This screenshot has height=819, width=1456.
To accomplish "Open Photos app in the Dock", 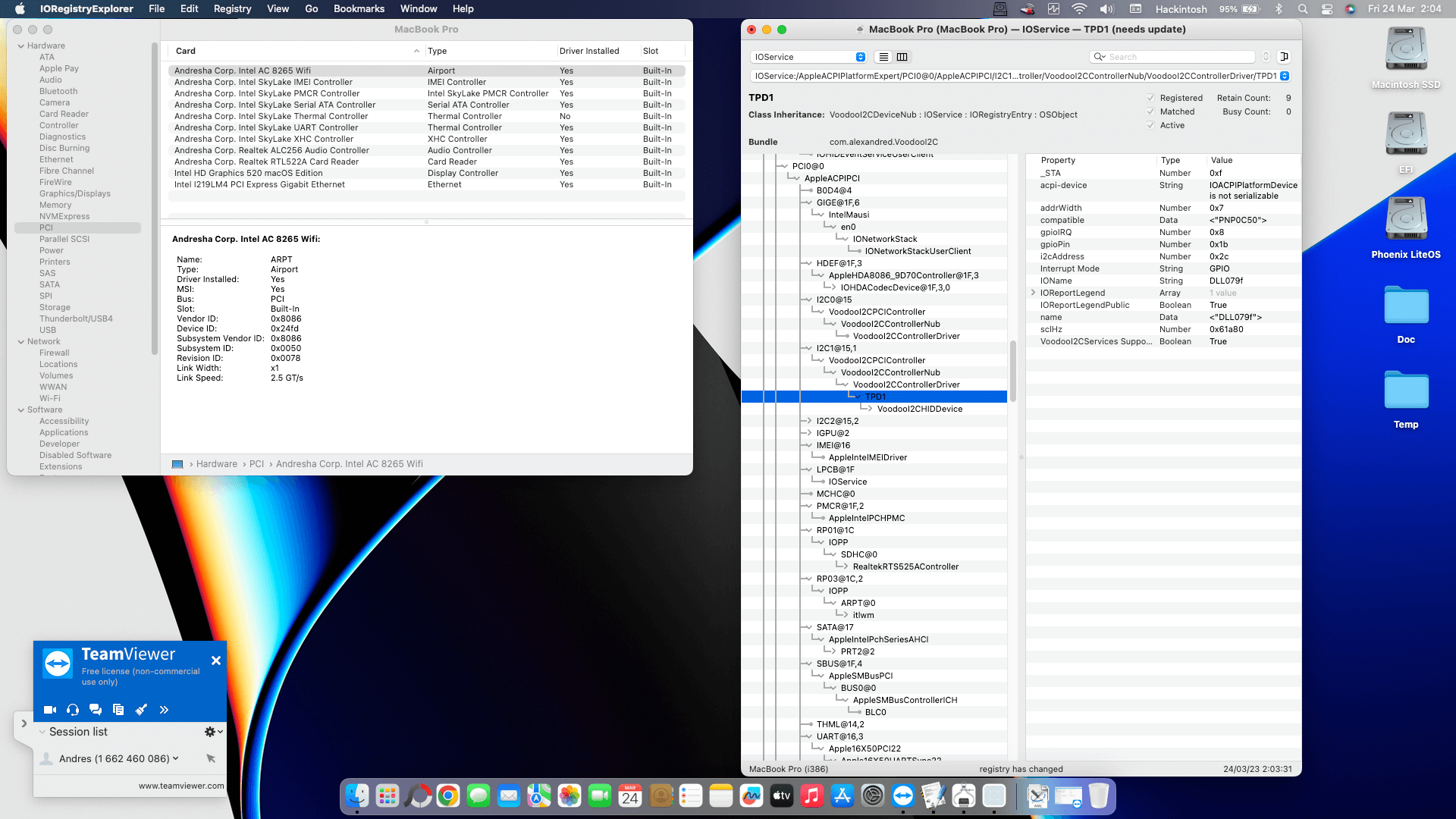I will pos(570,795).
